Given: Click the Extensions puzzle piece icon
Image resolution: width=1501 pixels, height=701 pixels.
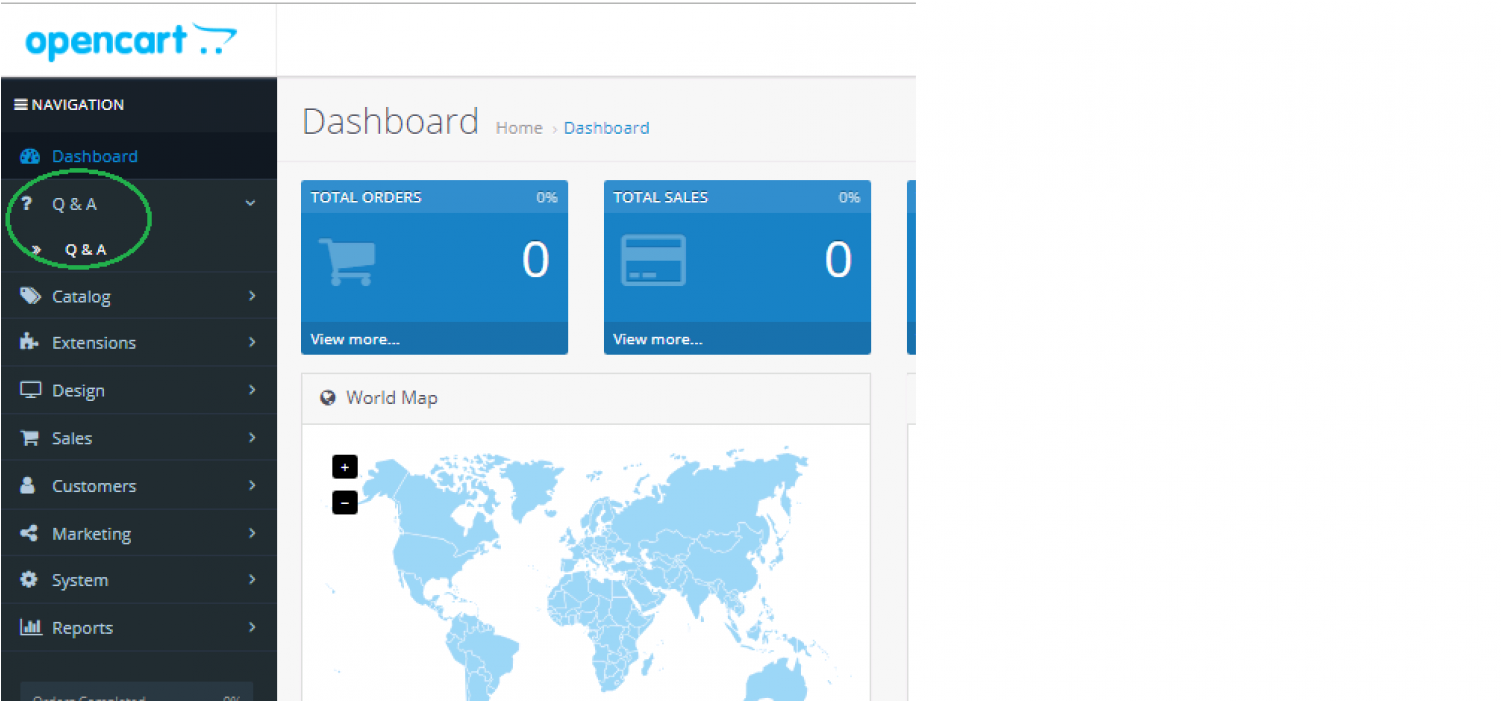Looking at the screenshot, I should pyautogui.click(x=29, y=342).
